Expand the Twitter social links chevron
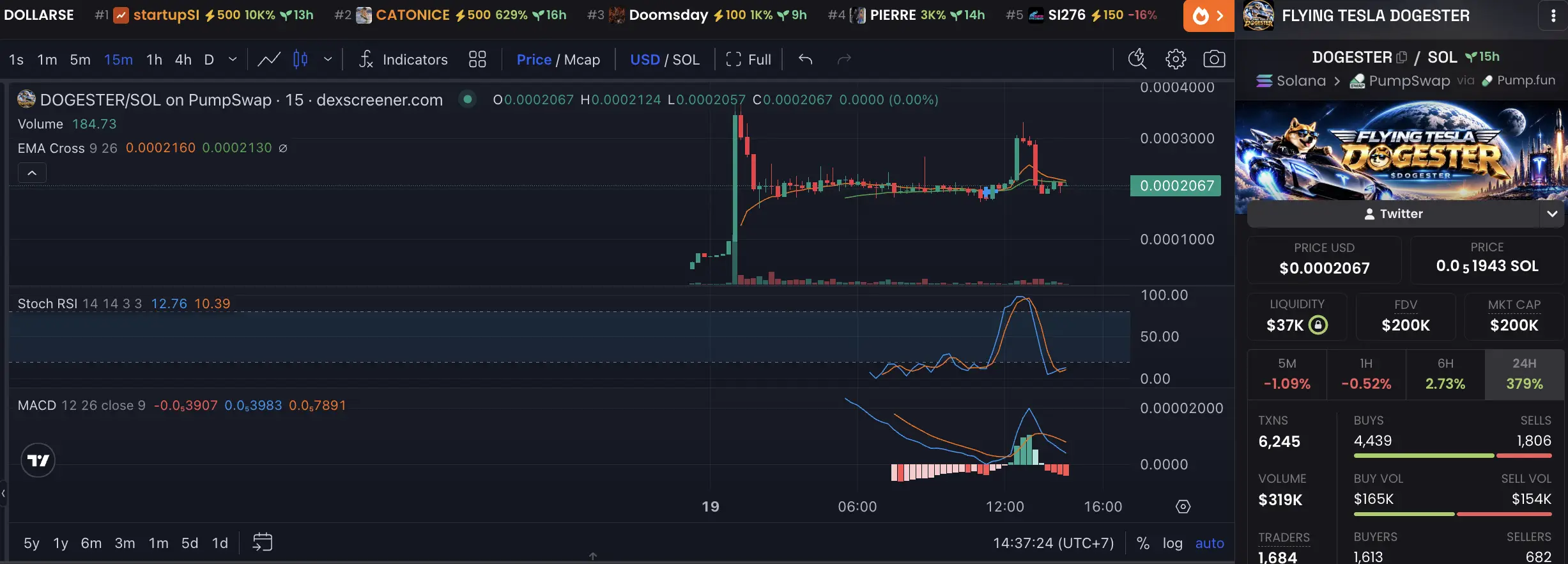 tap(1553, 214)
